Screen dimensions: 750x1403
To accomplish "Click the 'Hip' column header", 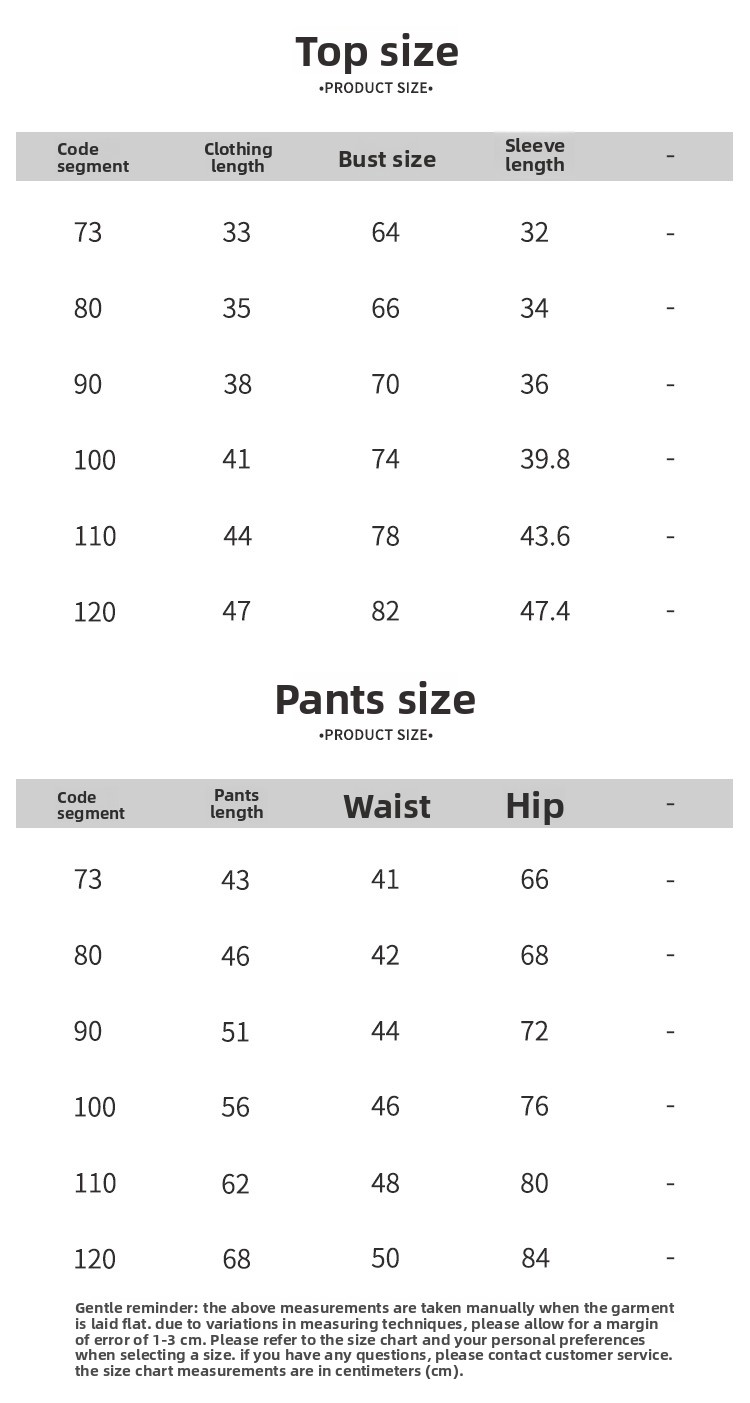I will (534, 806).
